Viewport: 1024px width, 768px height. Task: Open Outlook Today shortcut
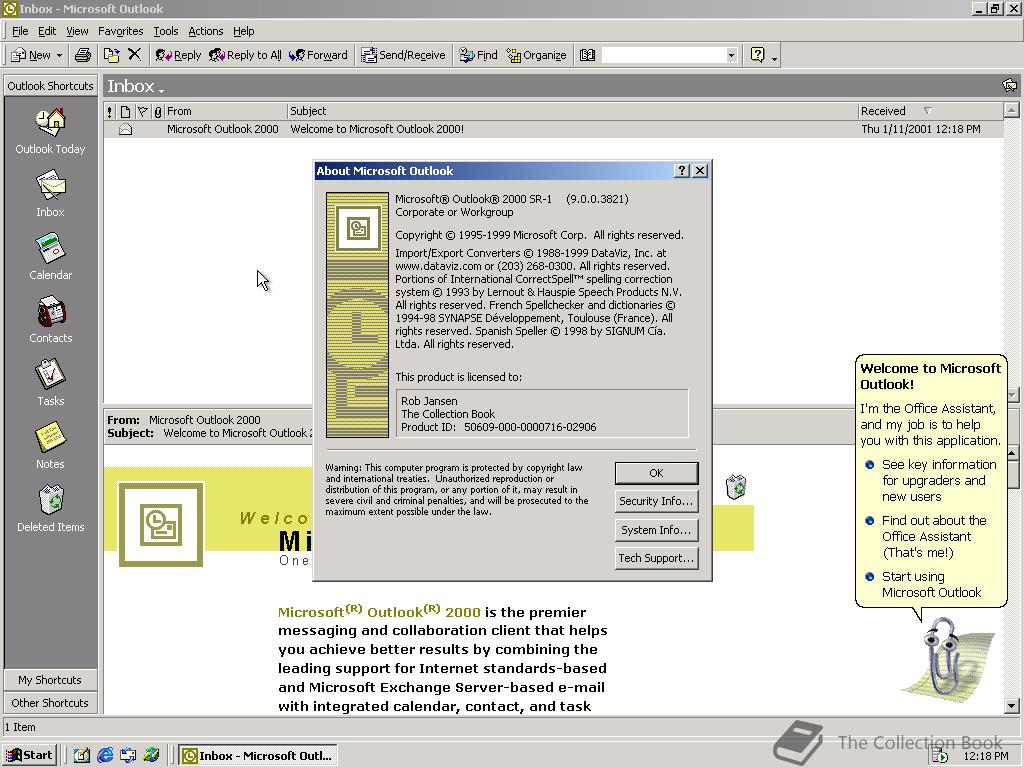coord(50,131)
